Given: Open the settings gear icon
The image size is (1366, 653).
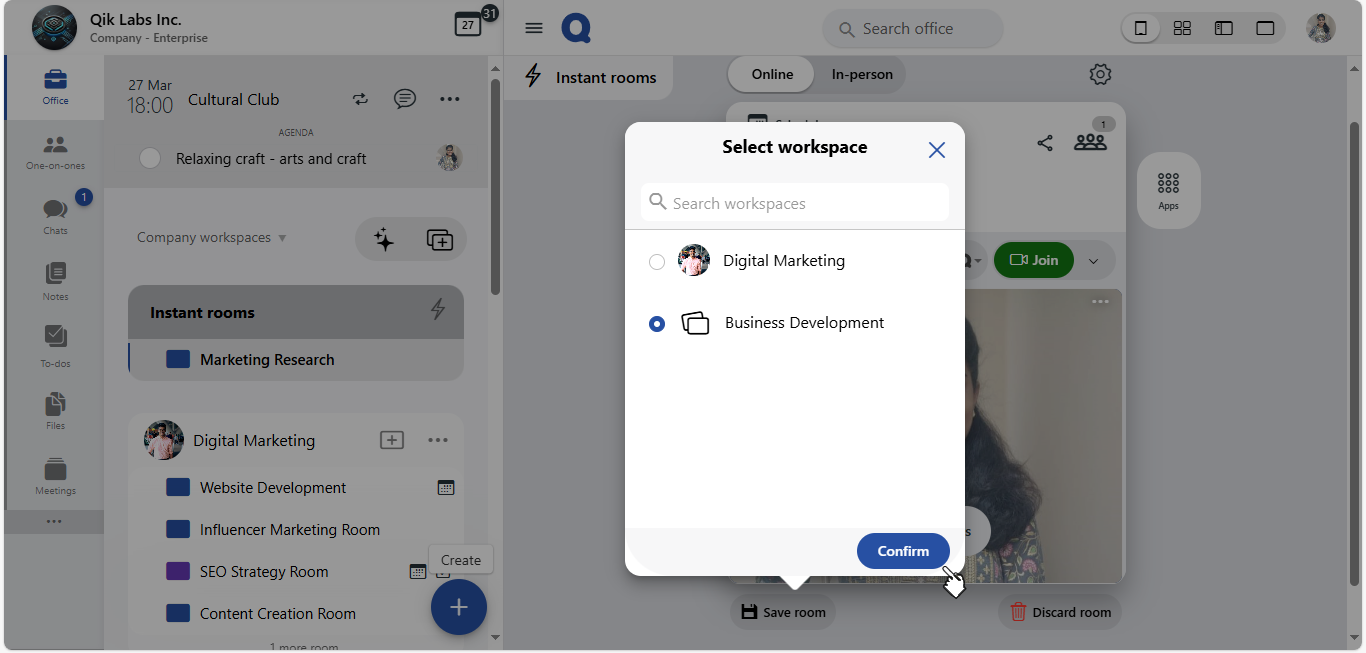Looking at the screenshot, I should click(1100, 74).
